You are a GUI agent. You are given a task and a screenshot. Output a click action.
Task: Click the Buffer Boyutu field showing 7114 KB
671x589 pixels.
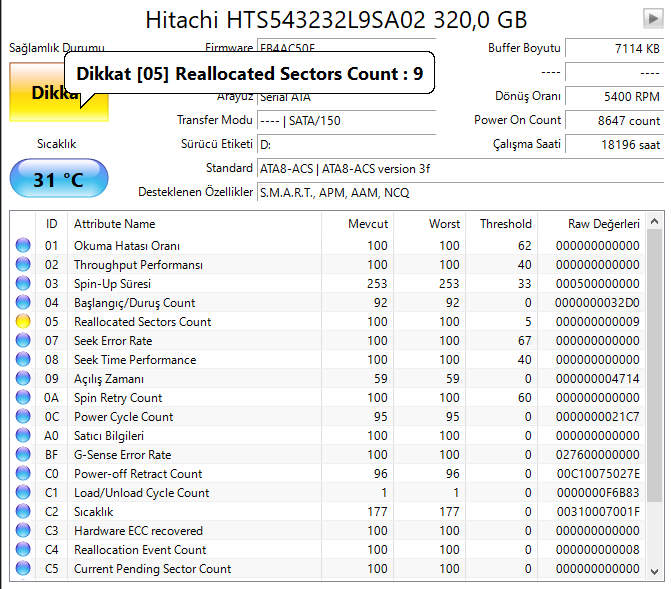pyautogui.click(x=615, y=48)
